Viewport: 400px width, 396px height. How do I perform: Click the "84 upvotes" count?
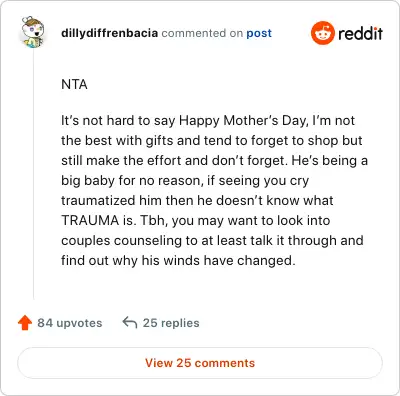click(x=70, y=323)
